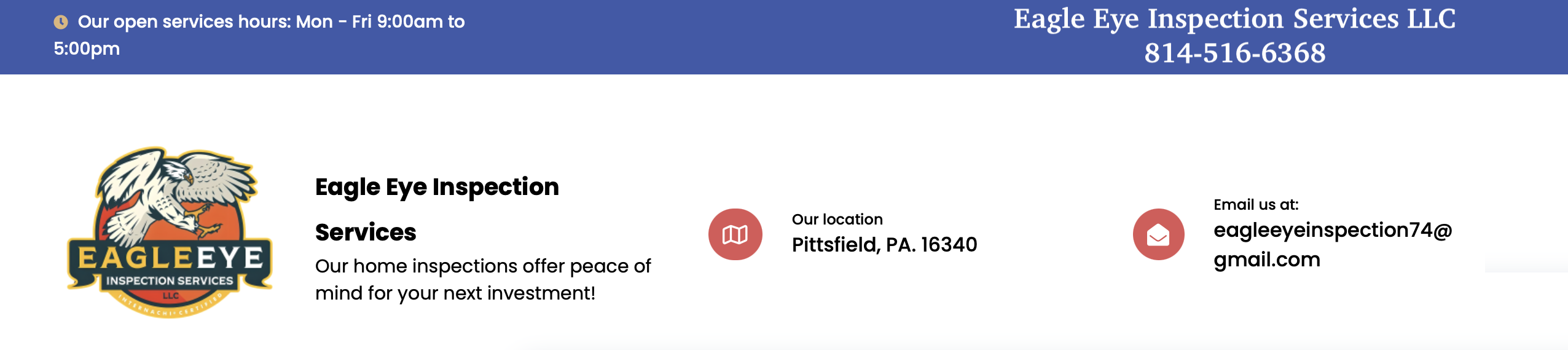Viewport: 1568px width, 350px height.
Task: Click the Eagle Eye Inspection Services LLC banner title
Action: coord(1234,19)
